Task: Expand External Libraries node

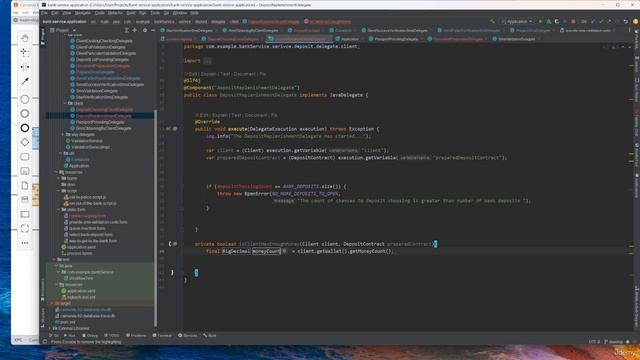Action: [50, 328]
